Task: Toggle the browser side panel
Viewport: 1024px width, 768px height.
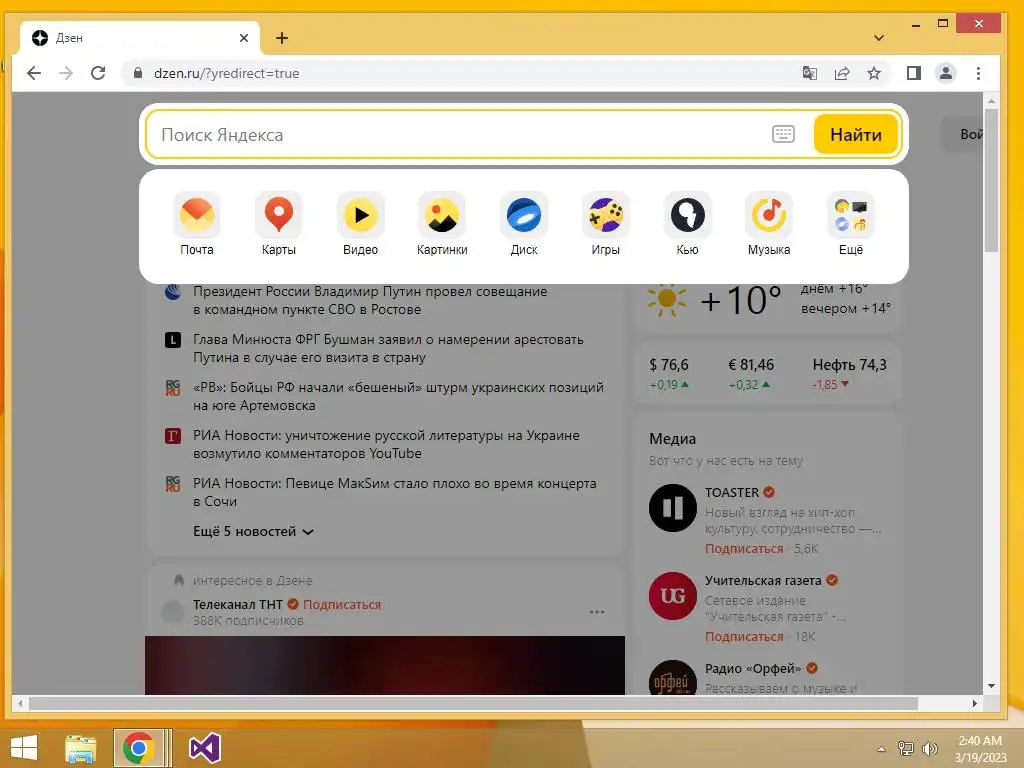Action: 914,73
